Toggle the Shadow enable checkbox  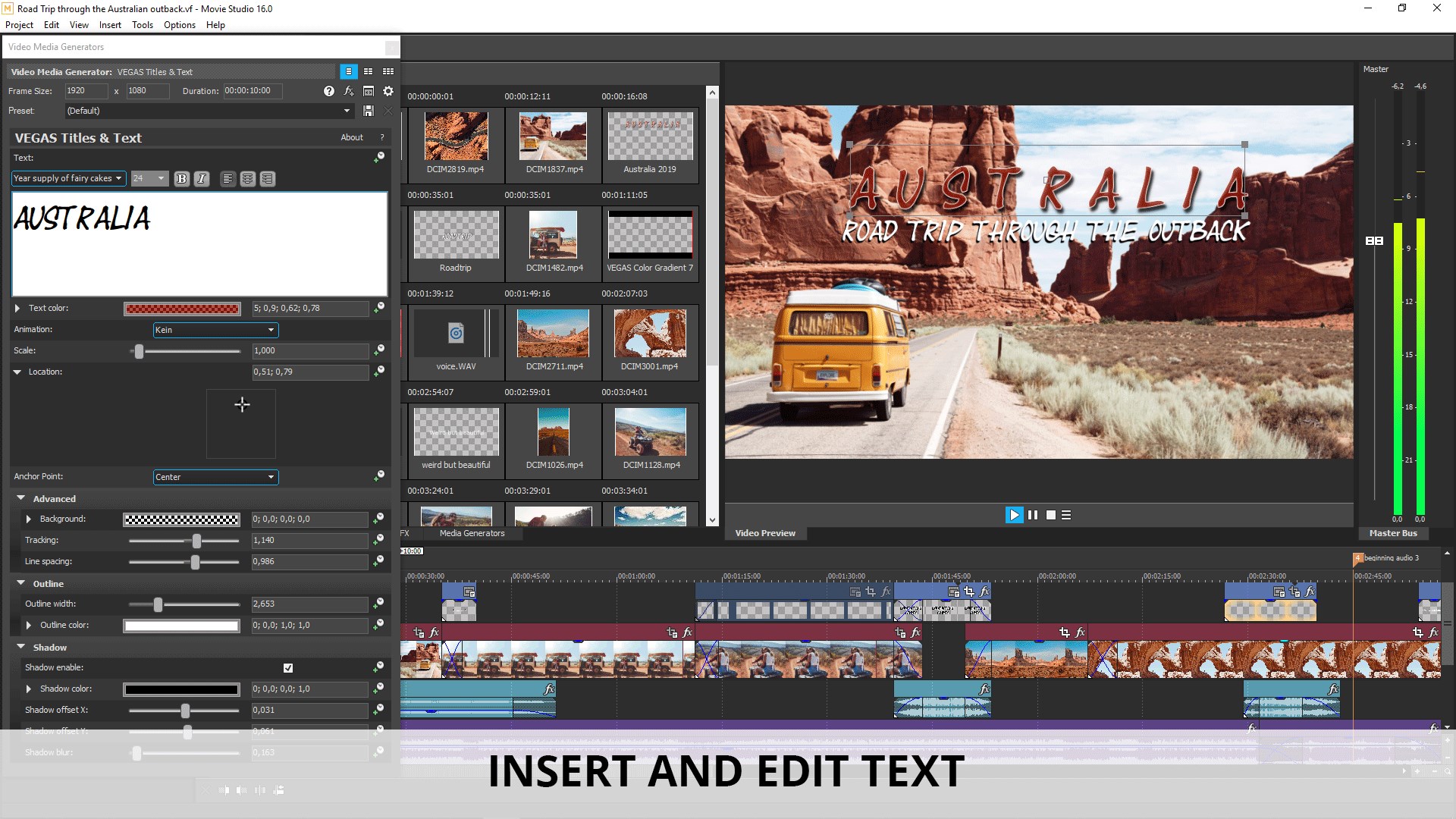(288, 668)
